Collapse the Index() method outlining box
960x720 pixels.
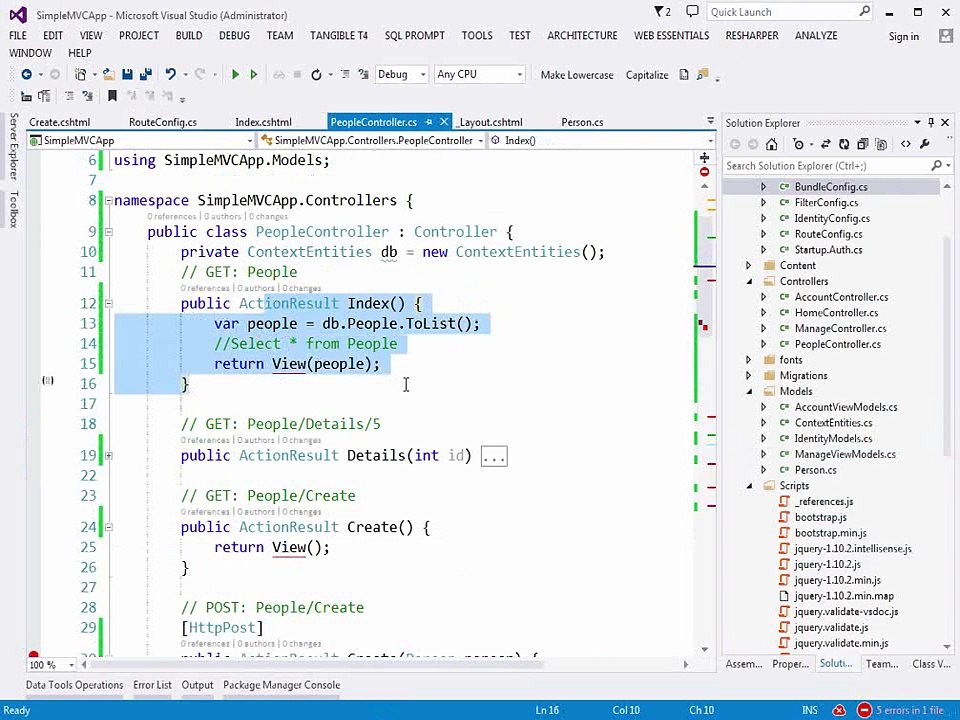point(108,304)
